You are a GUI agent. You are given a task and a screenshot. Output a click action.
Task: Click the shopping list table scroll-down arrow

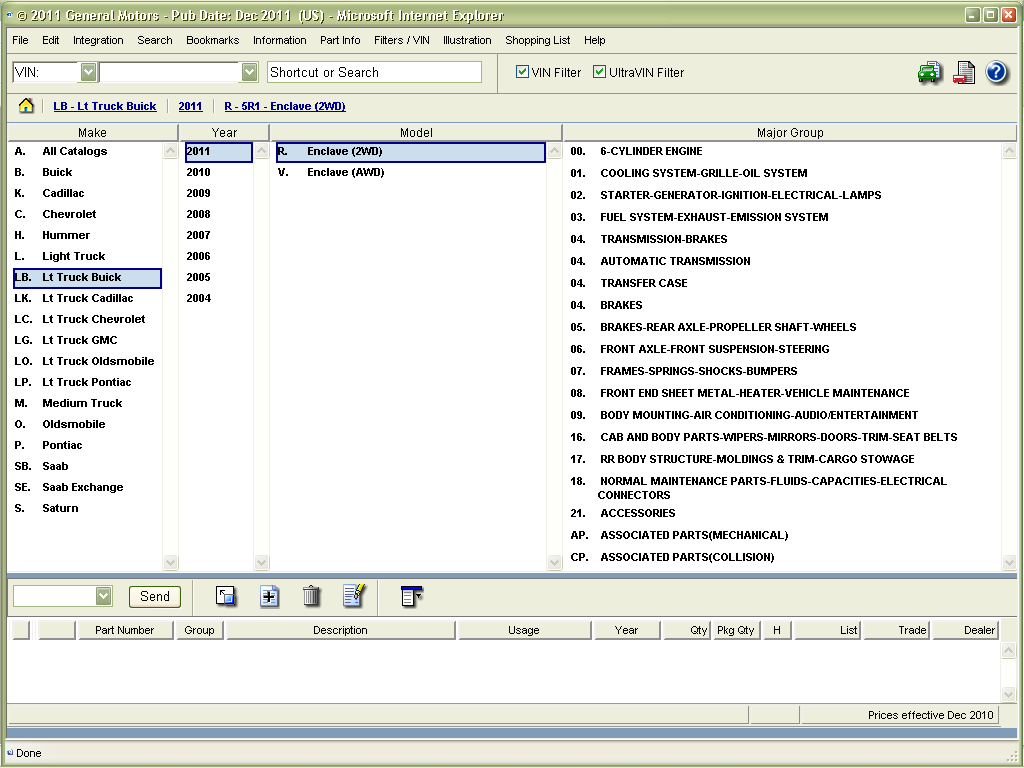(x=1008, y=694)
